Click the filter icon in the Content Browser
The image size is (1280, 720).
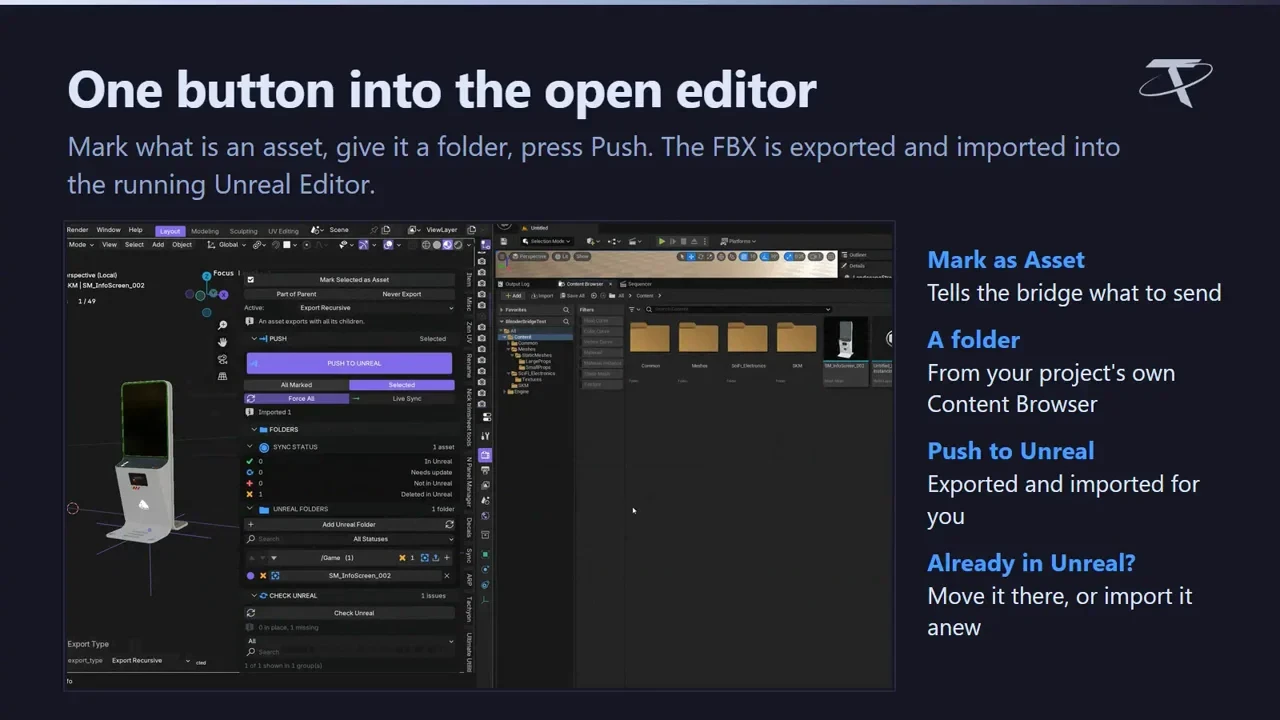click(x=634, y=310)
